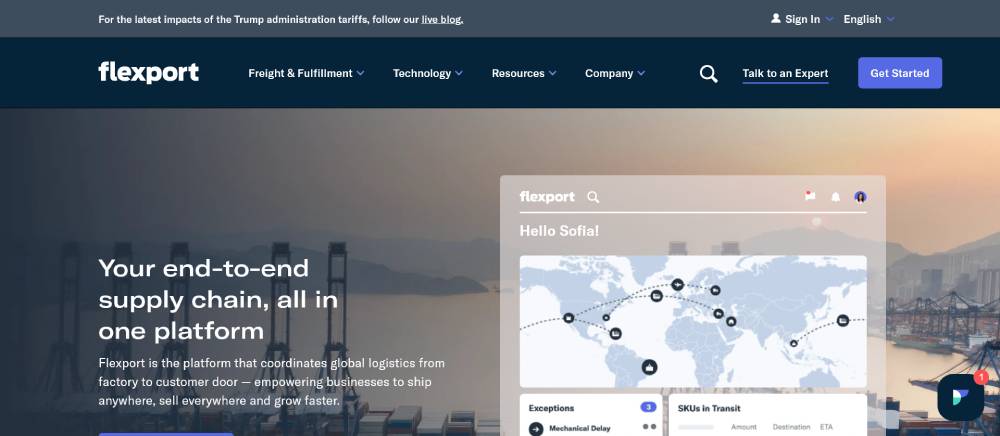This screenshot has height=436, width=1000.
Task: Click the chat widget icon with notification badge
Action: [x=962, y=397]
